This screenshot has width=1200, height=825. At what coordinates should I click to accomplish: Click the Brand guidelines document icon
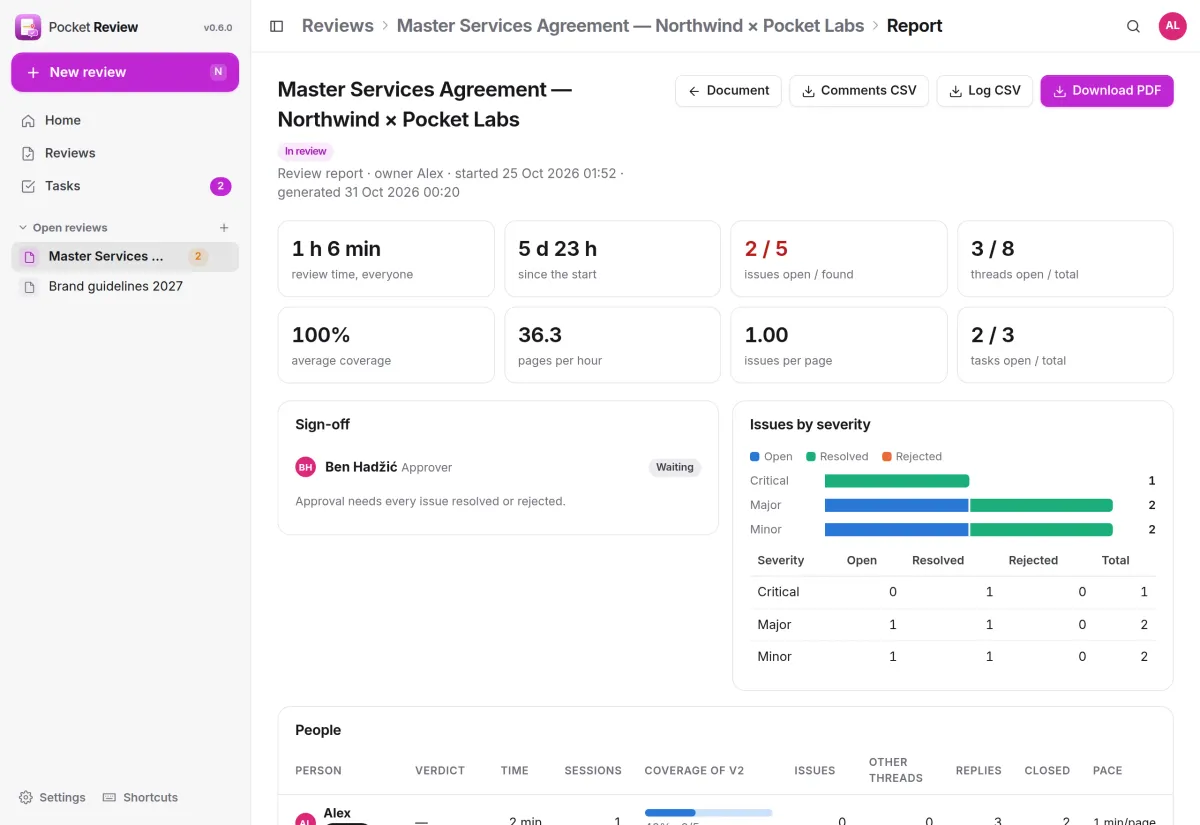(x=30, y=286)
